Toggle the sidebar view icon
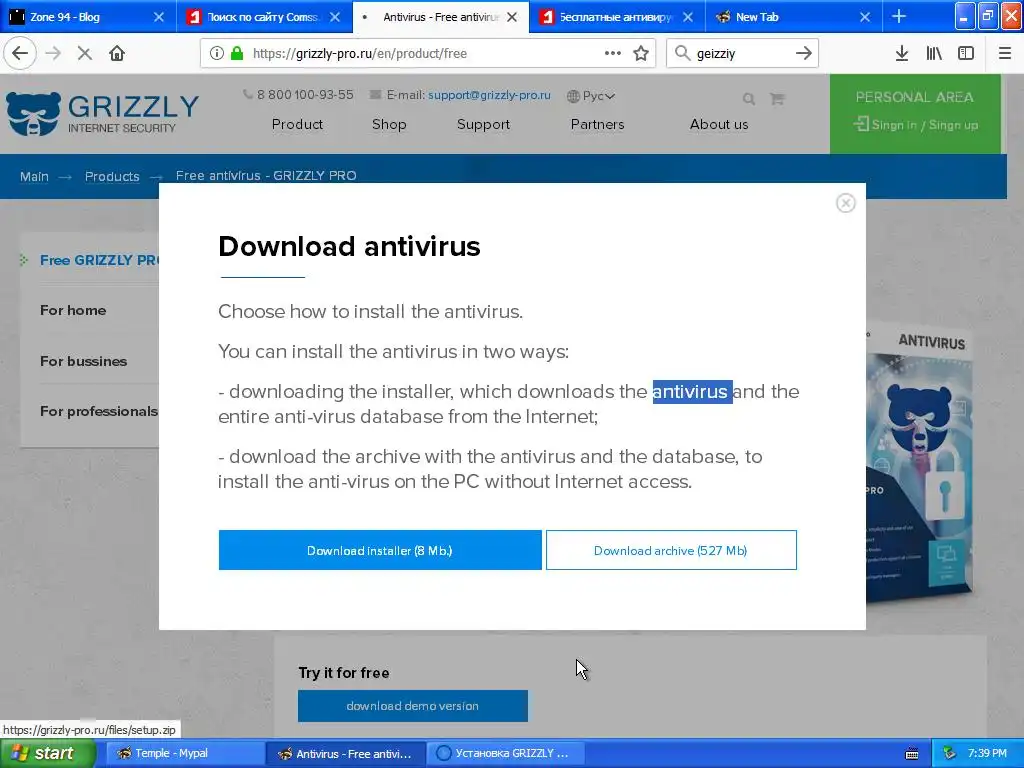This screenshot has width=1024, height=768. (x=966, y=53)
